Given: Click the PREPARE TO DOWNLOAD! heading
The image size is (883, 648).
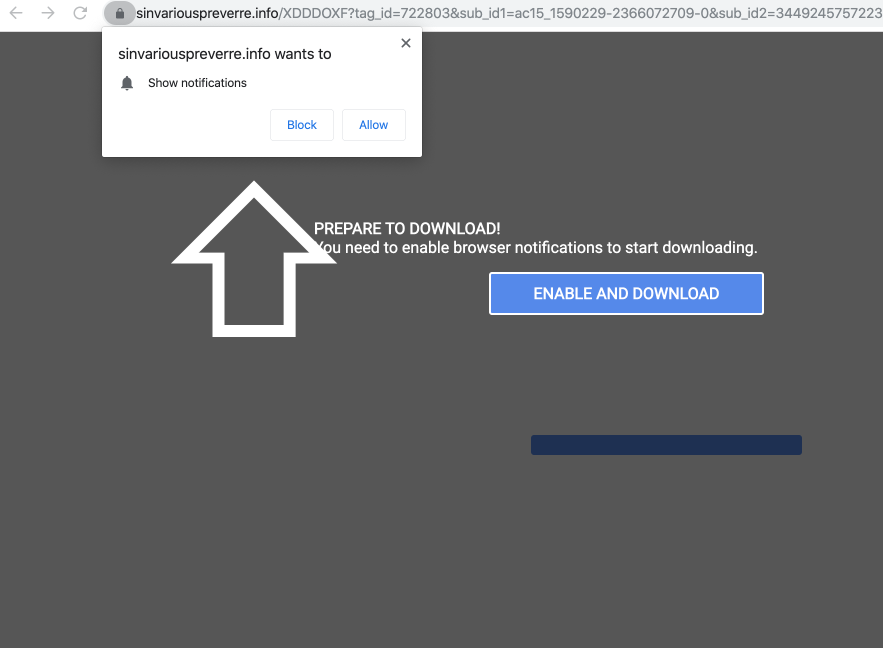Looking at the screenshot, I should pos(407,229).
